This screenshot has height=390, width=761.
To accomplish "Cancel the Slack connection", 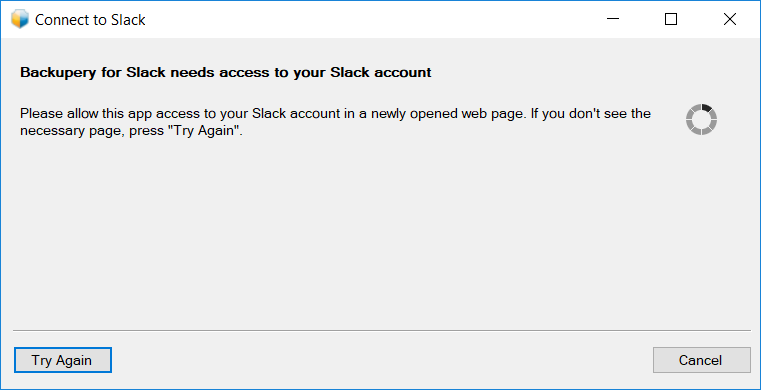I will pos(701,360).
